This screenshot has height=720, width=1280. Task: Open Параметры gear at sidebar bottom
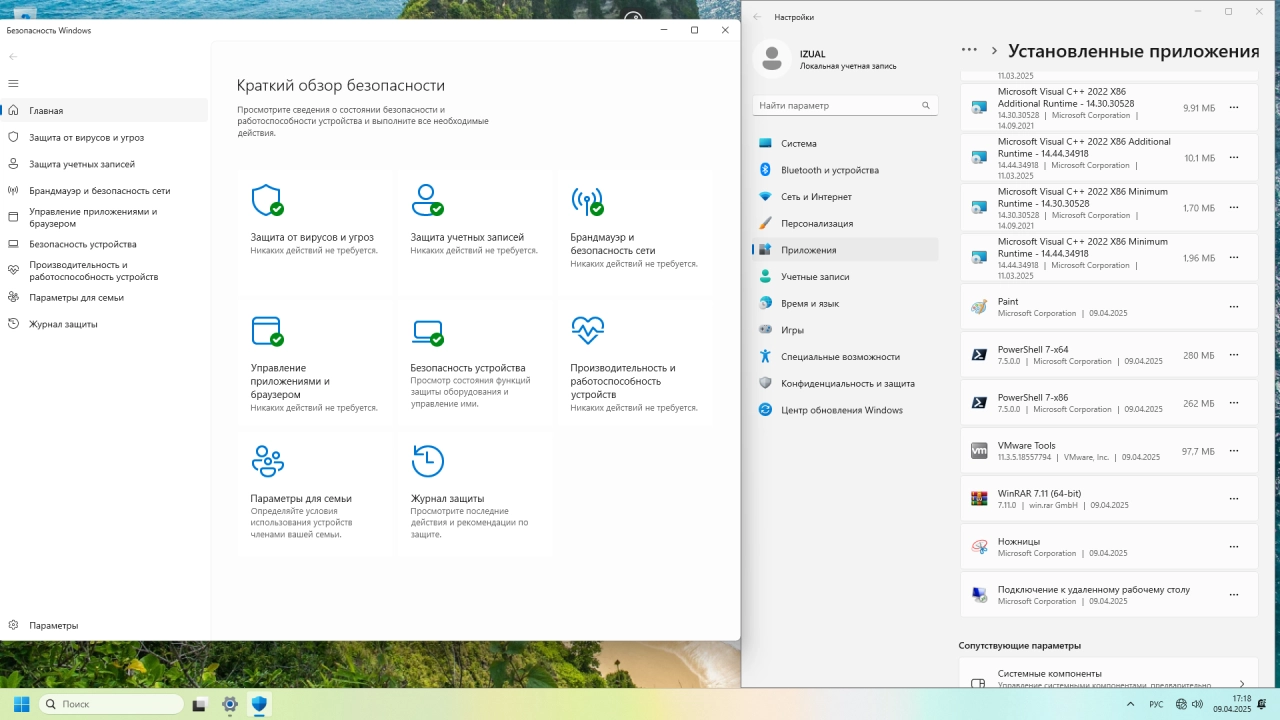[x=104, y=625]
